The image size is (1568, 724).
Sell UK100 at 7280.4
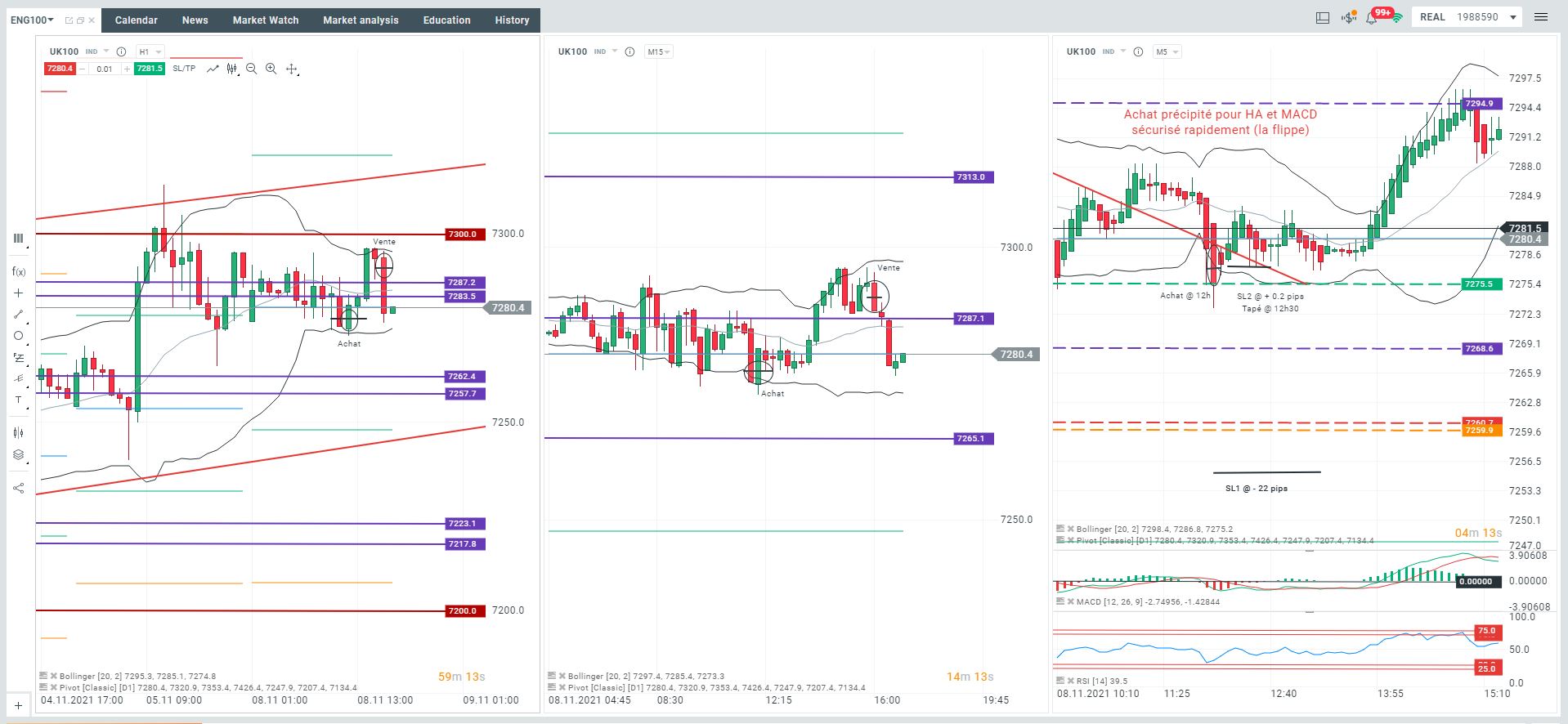tap(60, 69)
